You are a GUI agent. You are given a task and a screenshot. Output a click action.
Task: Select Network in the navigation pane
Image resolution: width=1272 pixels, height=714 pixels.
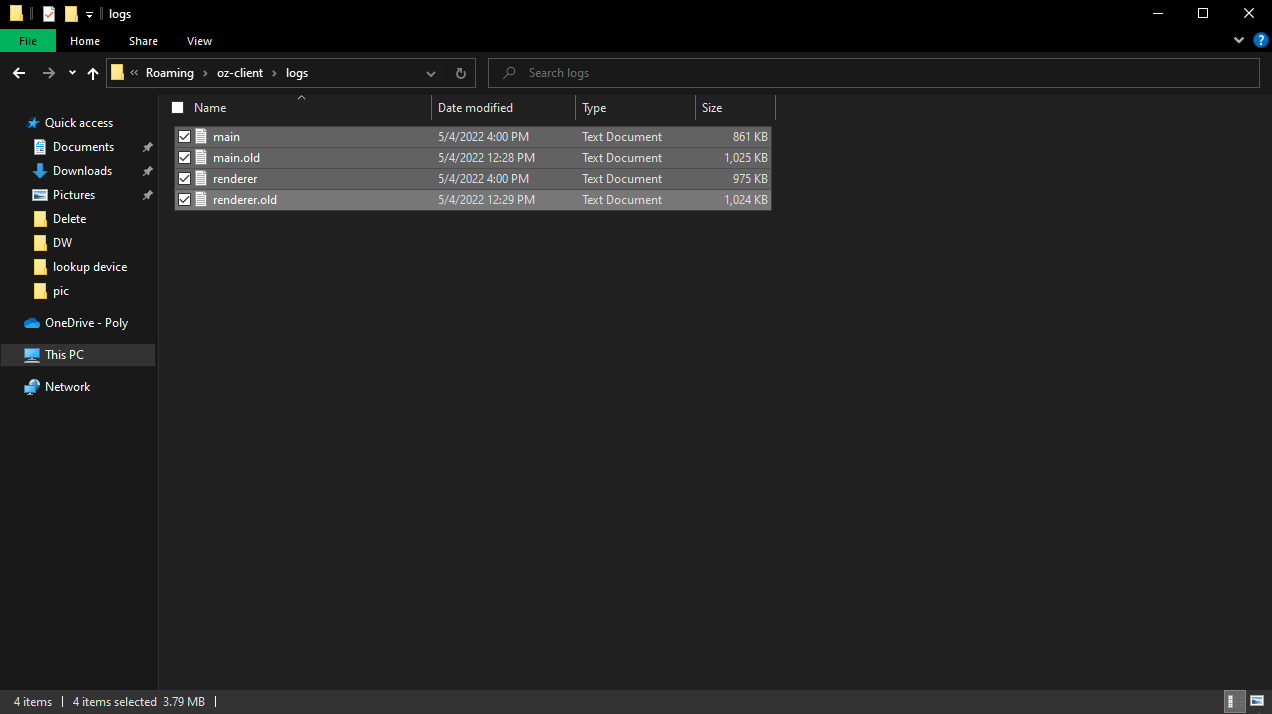point(66,386)
